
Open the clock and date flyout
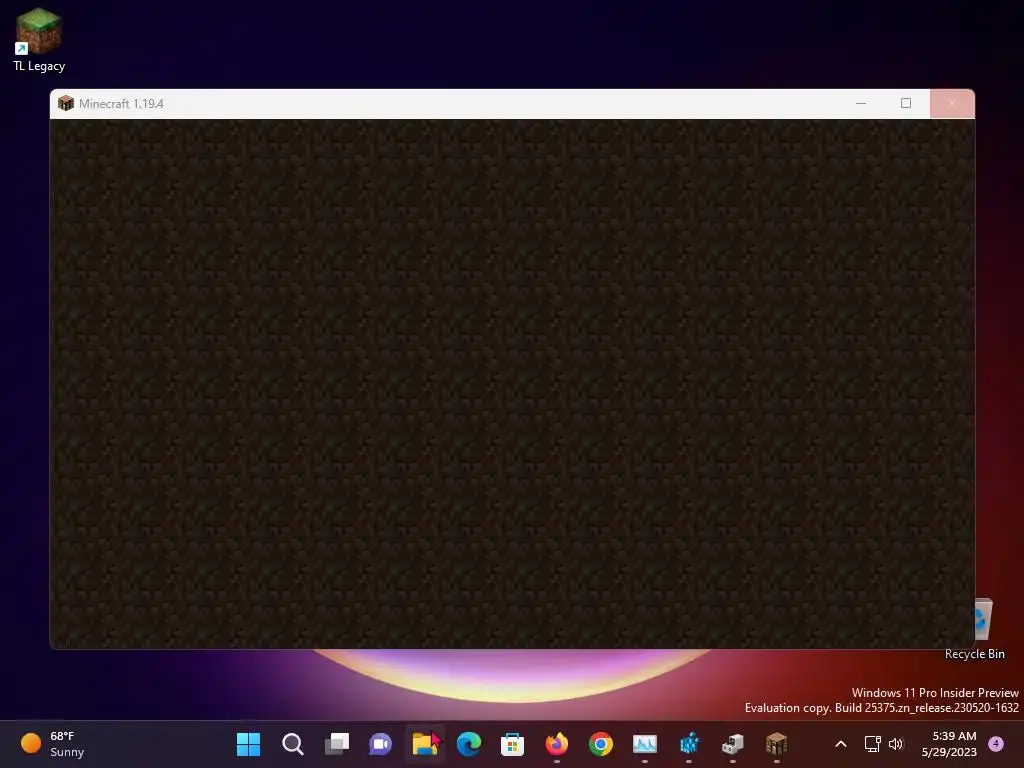949,744
